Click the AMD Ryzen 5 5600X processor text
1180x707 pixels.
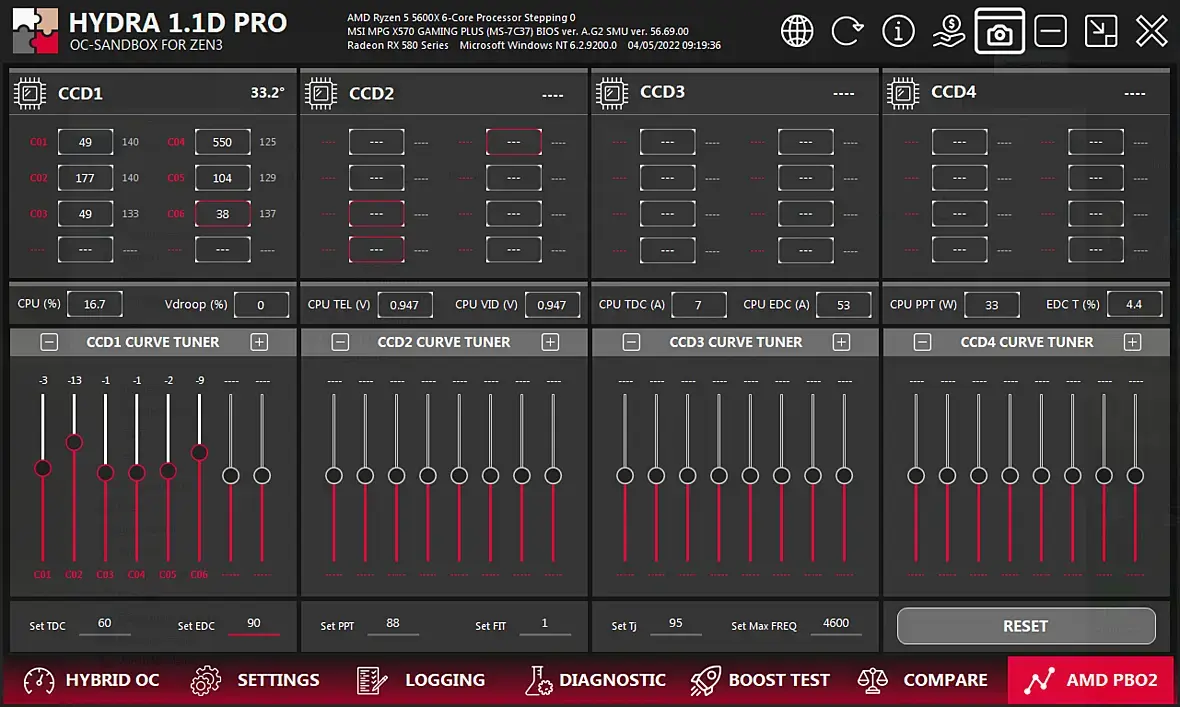pyautogui.click(x=461, y=17)
